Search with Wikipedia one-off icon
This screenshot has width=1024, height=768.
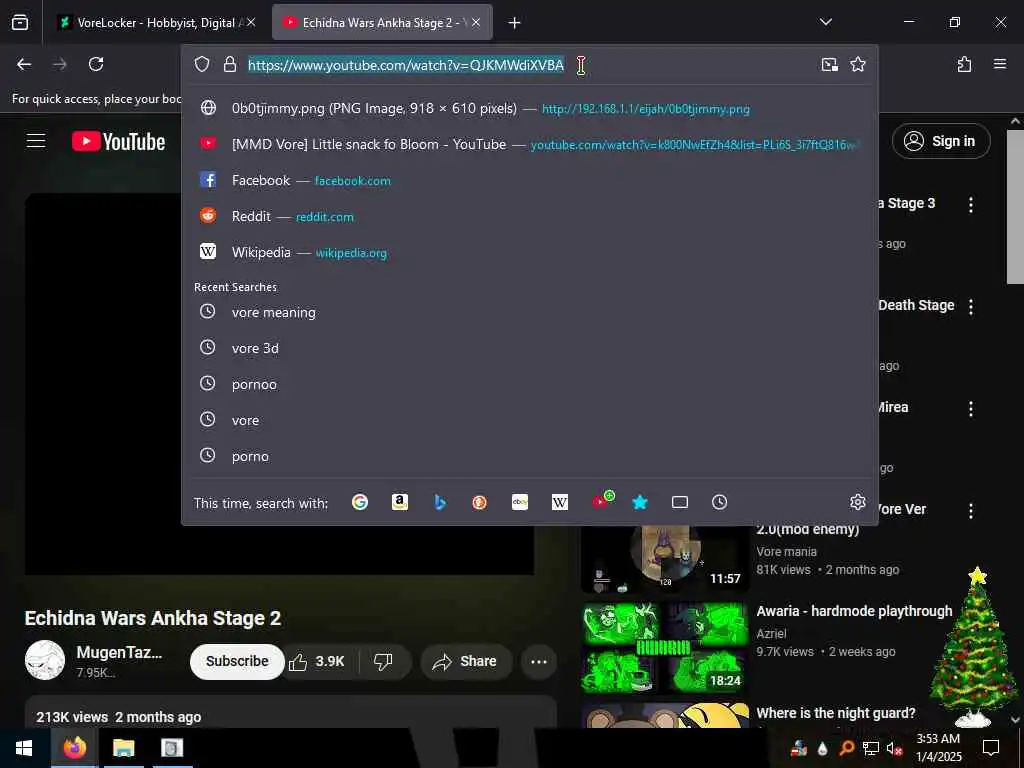pos(560,502)
